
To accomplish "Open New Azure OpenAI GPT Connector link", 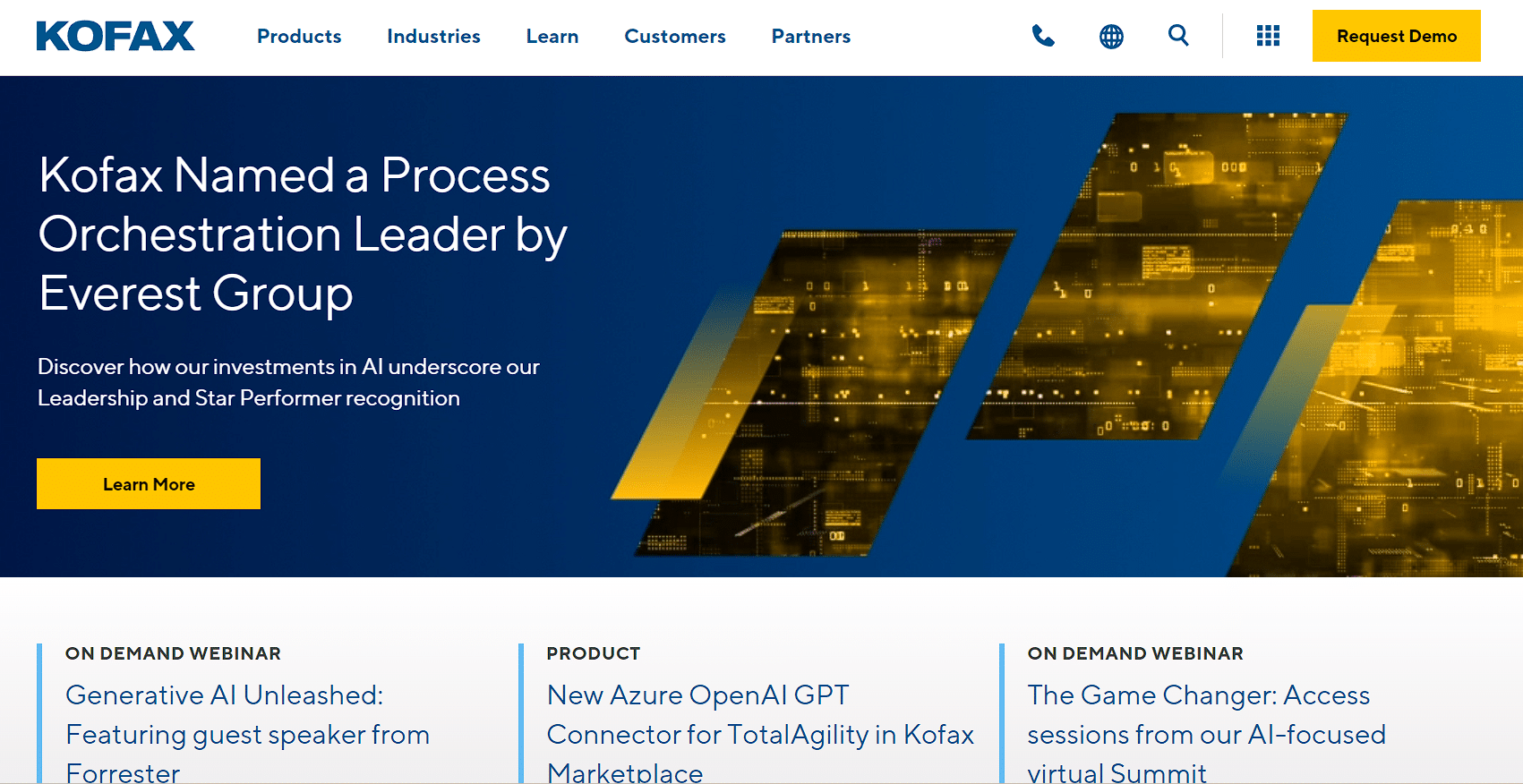I will tap(760, 733).
